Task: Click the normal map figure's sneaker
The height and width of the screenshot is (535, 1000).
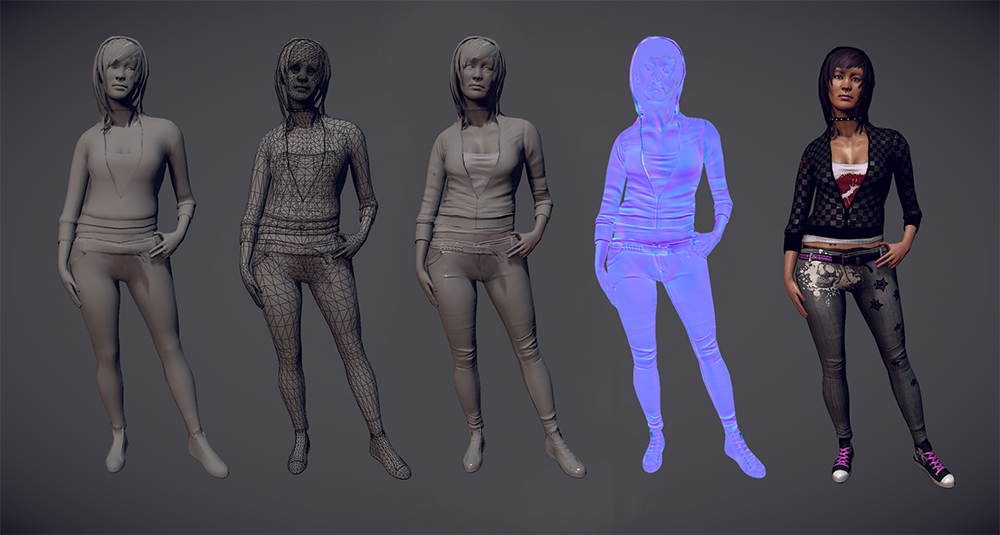Action: tap(744, 454)
